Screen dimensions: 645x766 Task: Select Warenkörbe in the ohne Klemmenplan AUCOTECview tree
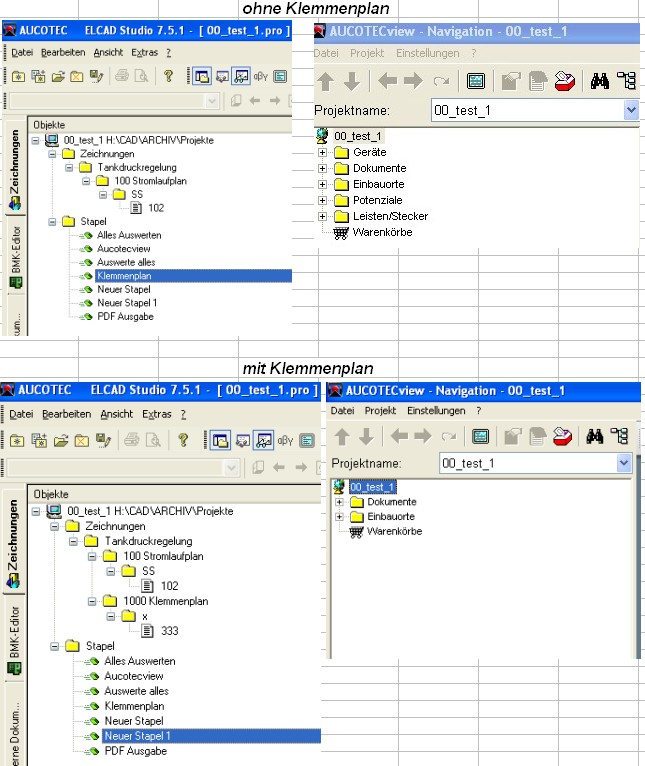pyautogui.click(x=383, y=232)
